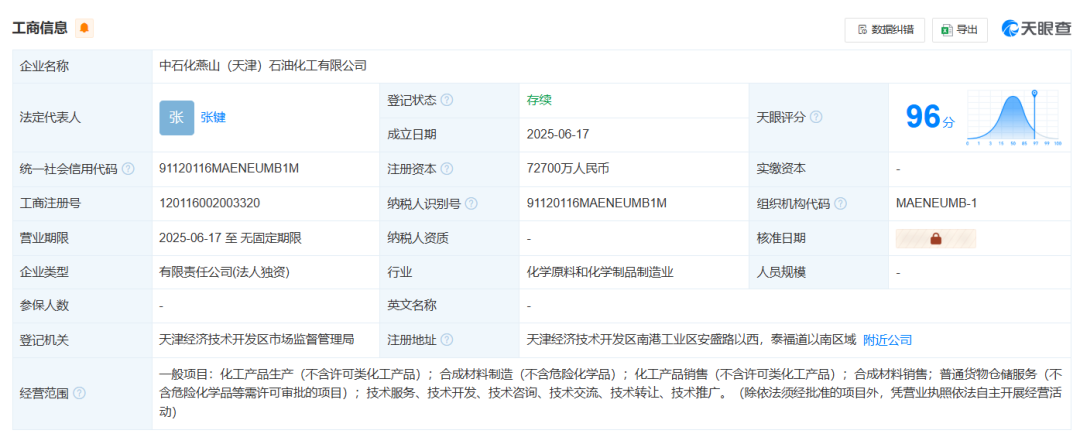
Task: Click the 营业期限 label cell
Action: (x=83, y=238)
